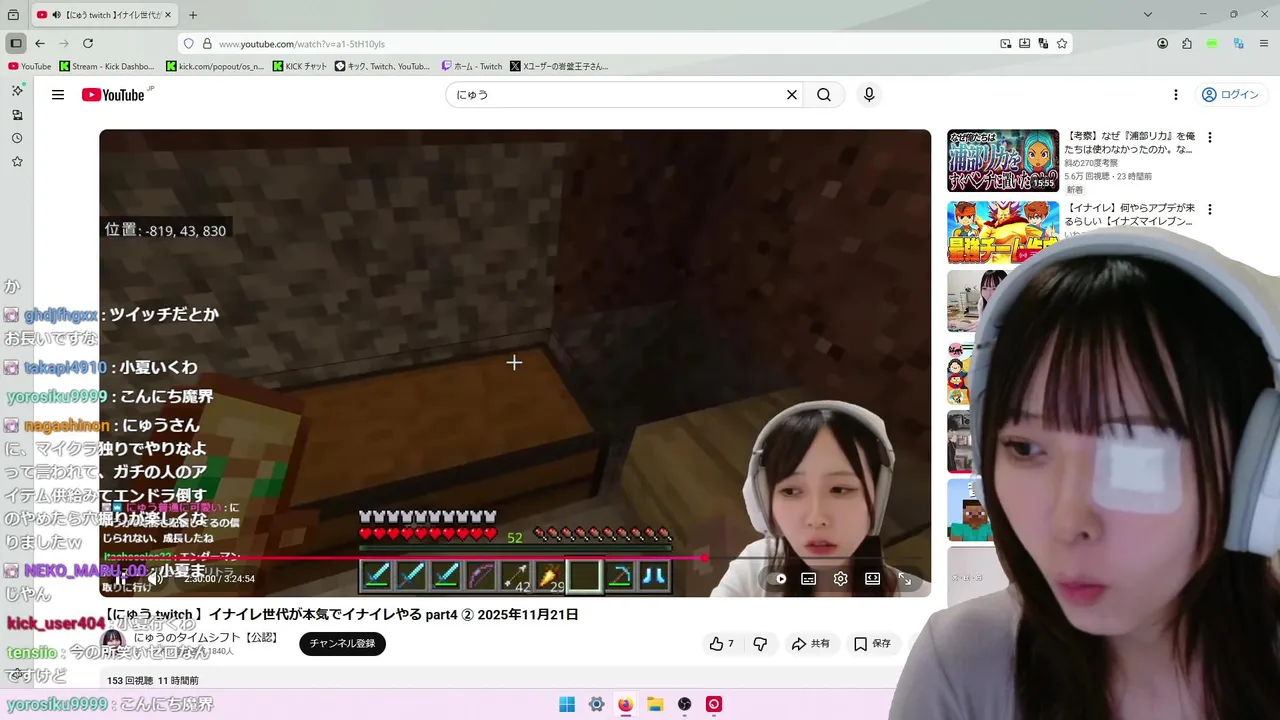Viewport: 1280px width, 720px height.
Task: Go forward with the browser forward arrow
Action: (x=64, y=44)
